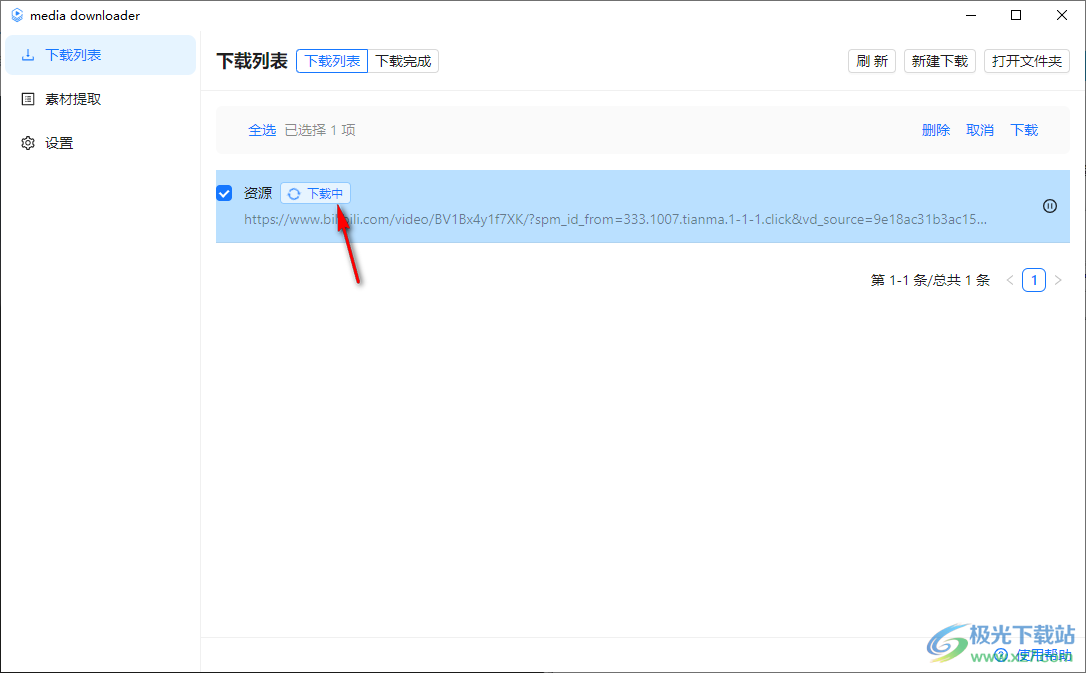Click the 删除 link
This screenshot has height=673, width=1086.
(x=936, y=130)
